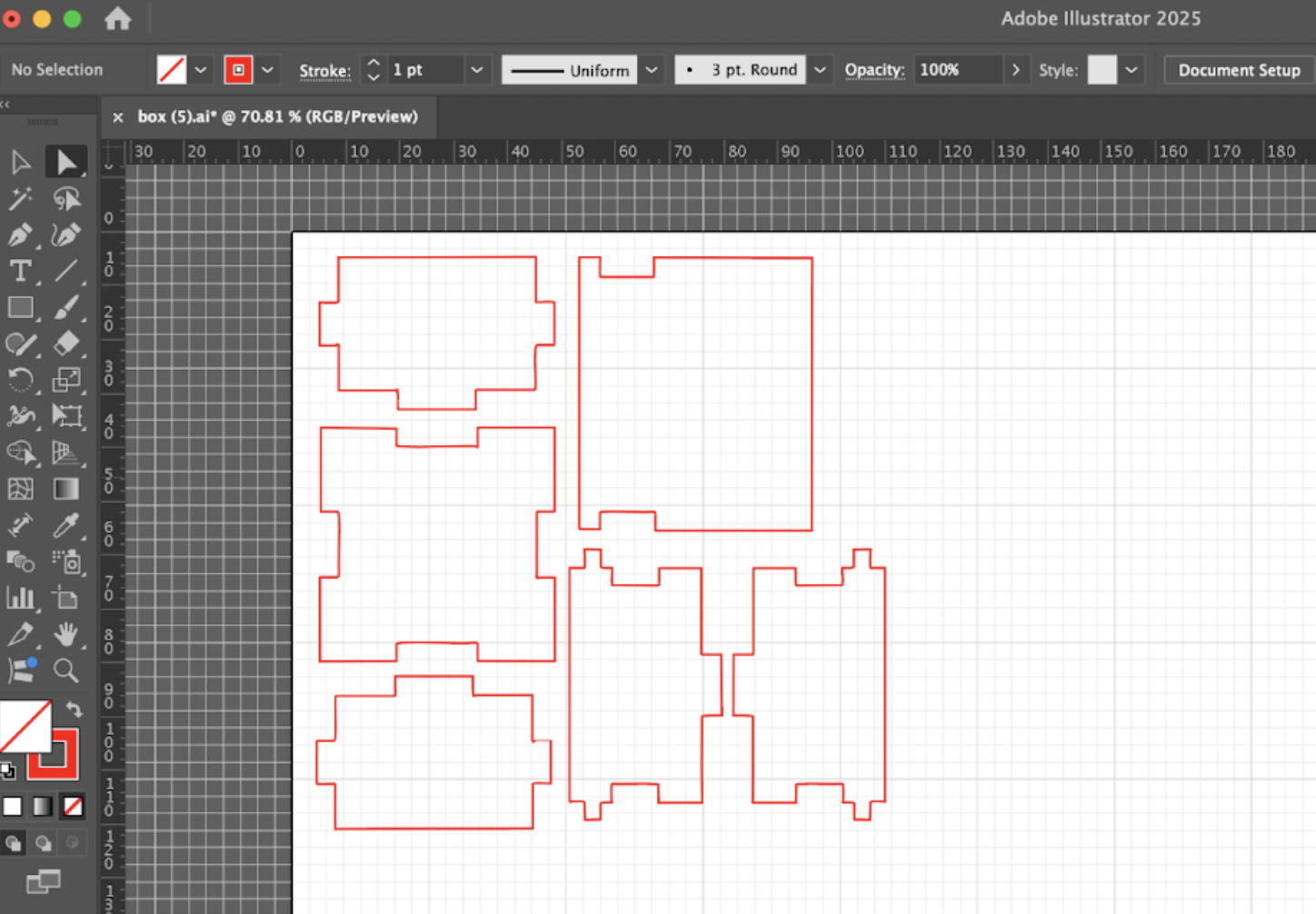
Task: Open the Opacity panel link
Action: coord(873,70)
